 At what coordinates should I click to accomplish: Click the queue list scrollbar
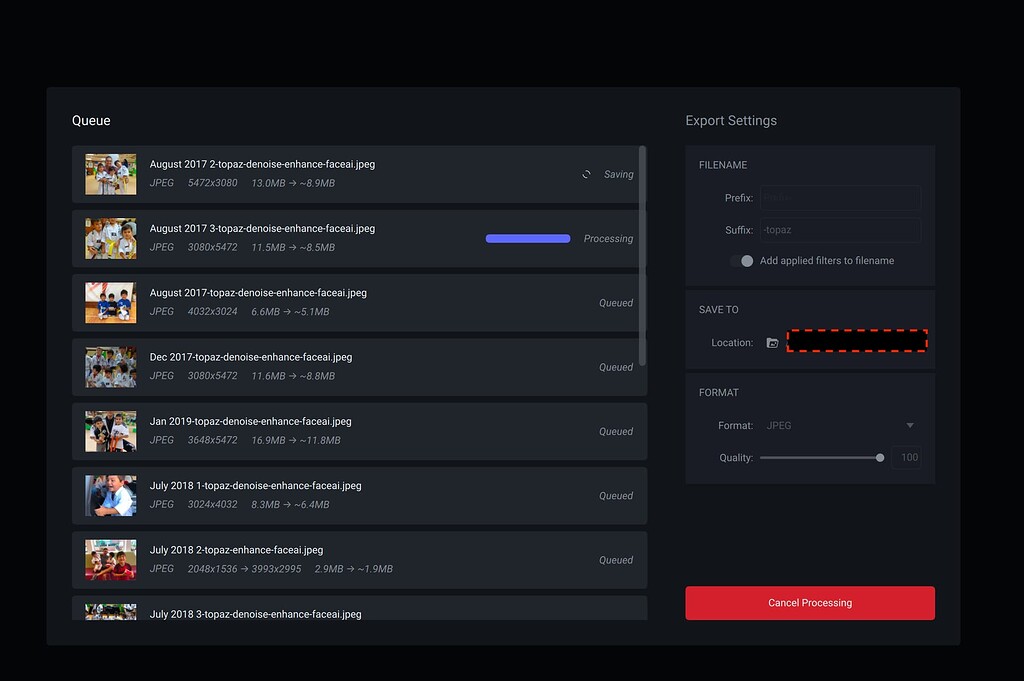coord(642,256)
